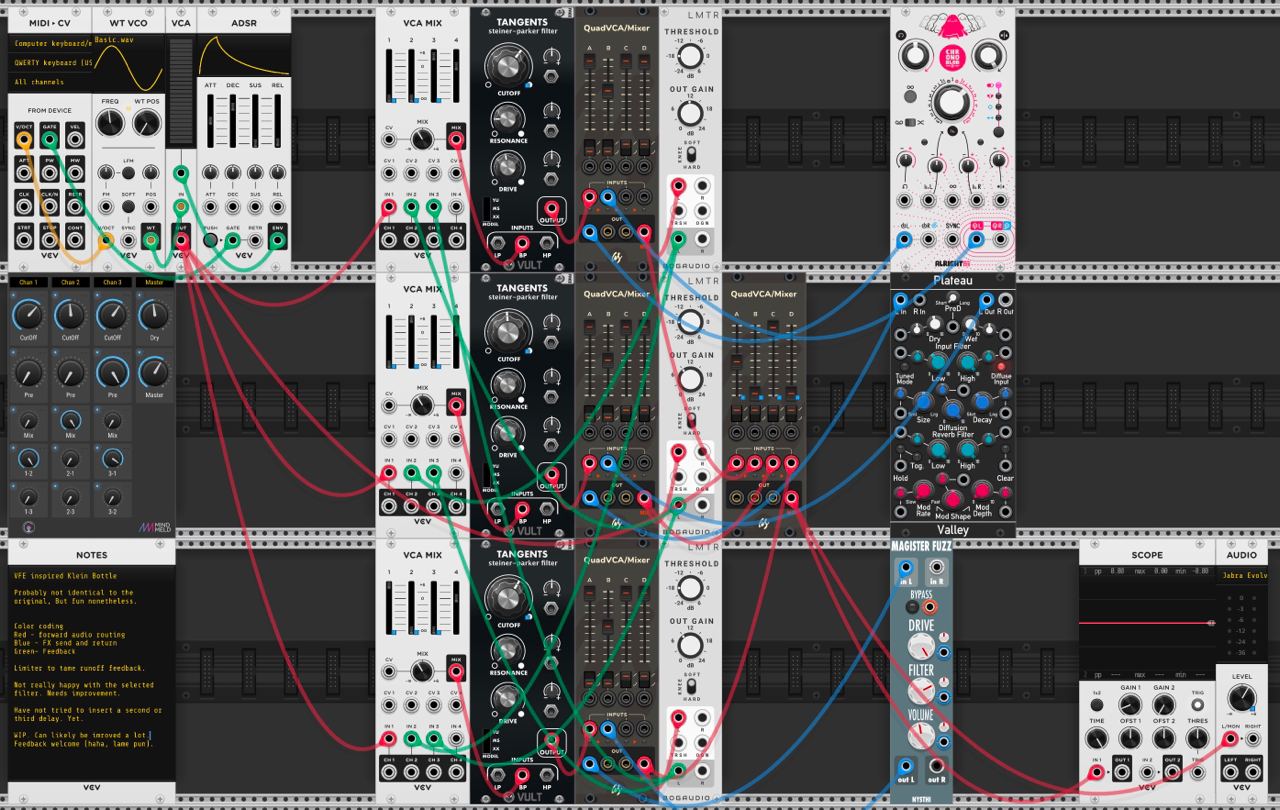1280x810 pixels.
Task: Toggle the Diffuse Input button on Plateau
Action: [x=1001, y=366]
